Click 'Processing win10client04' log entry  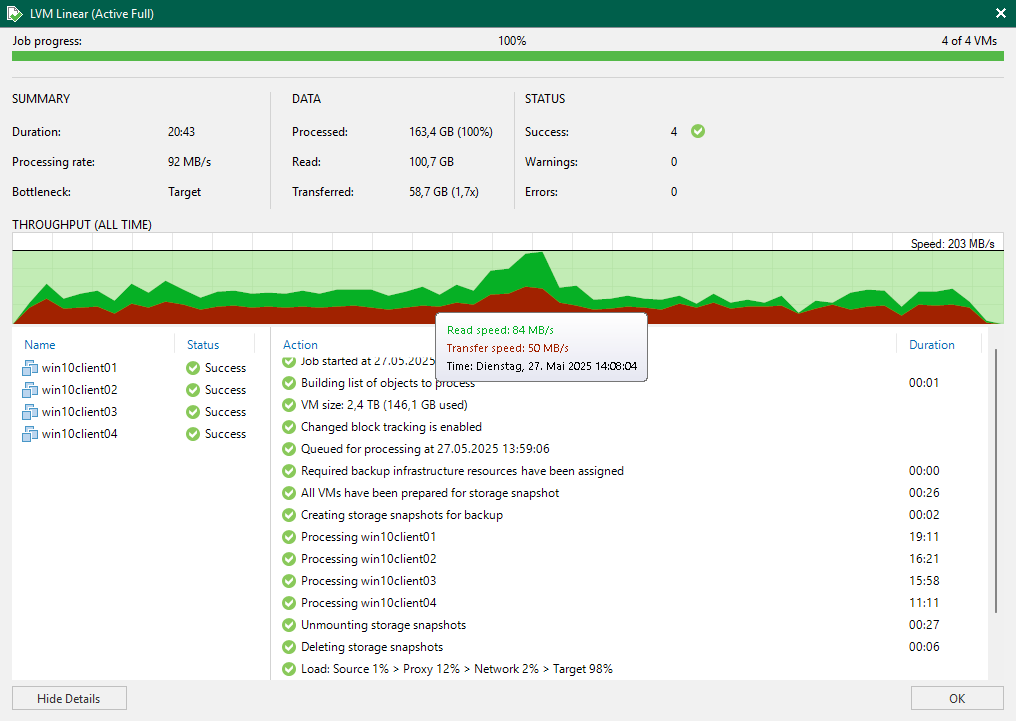coord(368,603)
